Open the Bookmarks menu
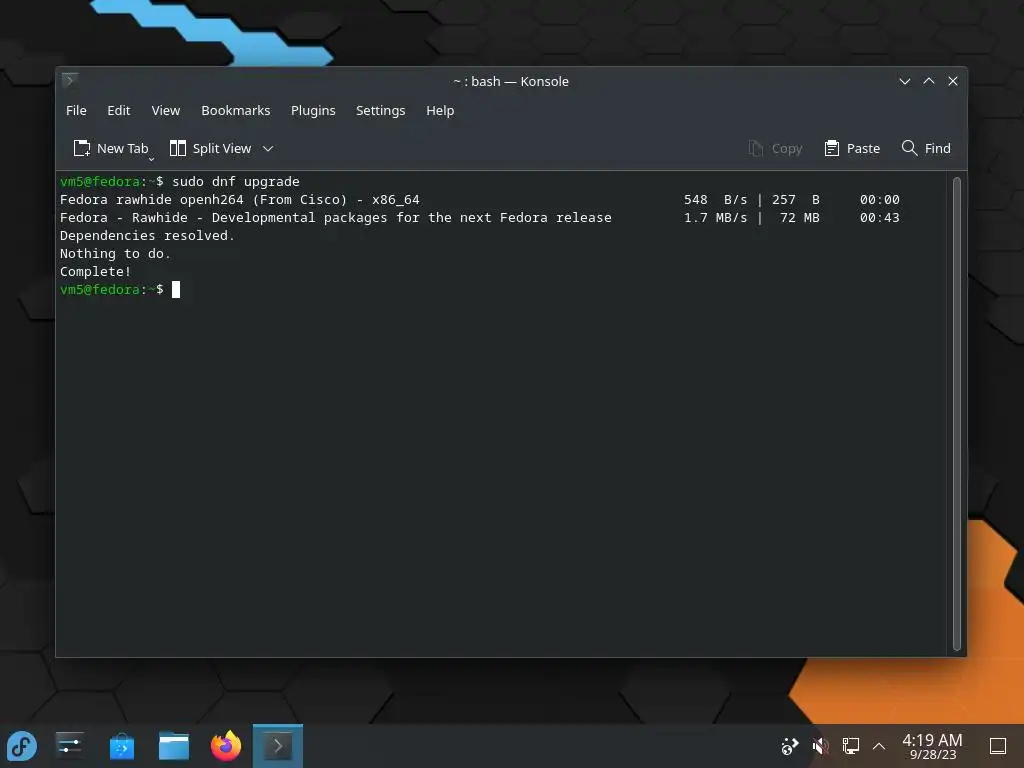Screen dimensions: 1024x768 235,110
